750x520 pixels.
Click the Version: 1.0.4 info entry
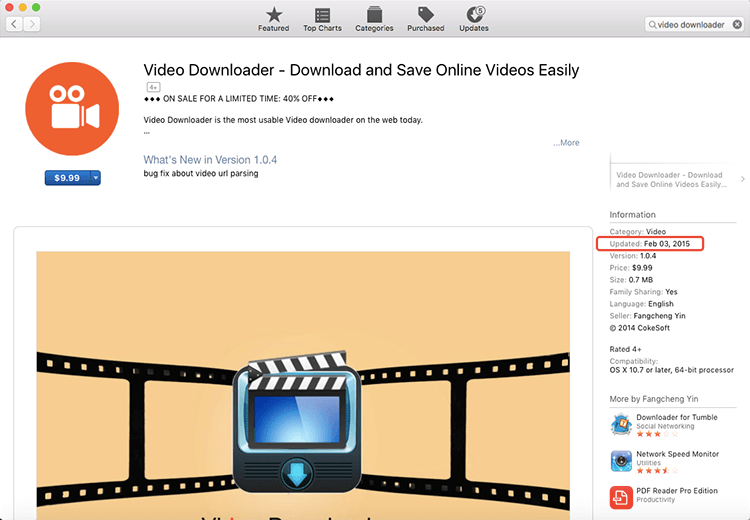point(633,255)
